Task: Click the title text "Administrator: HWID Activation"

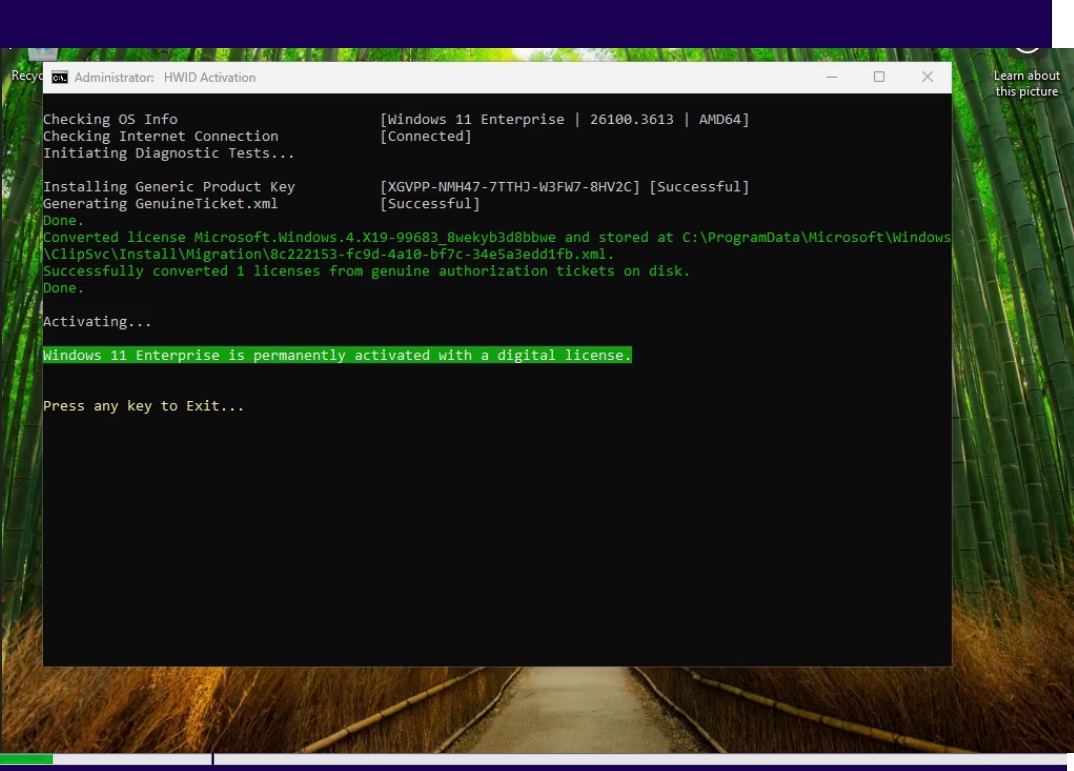Action: point(165,77)
